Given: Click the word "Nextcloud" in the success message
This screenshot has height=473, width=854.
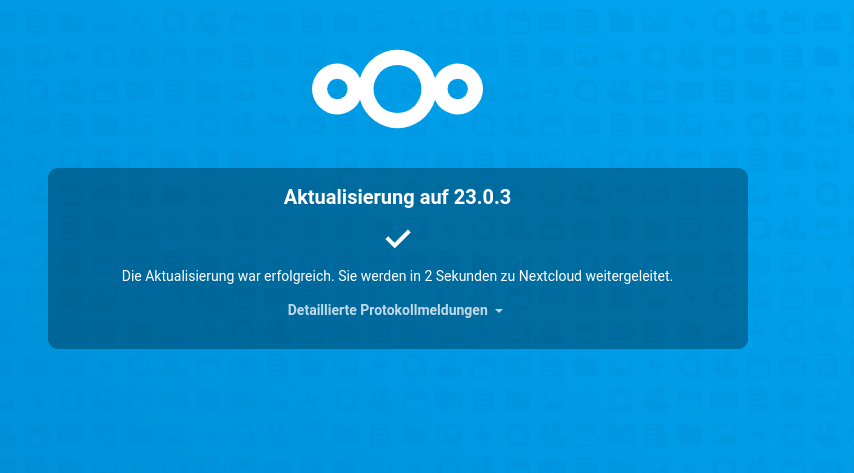Looking at the screenshot, I should (x=550, y=276).
